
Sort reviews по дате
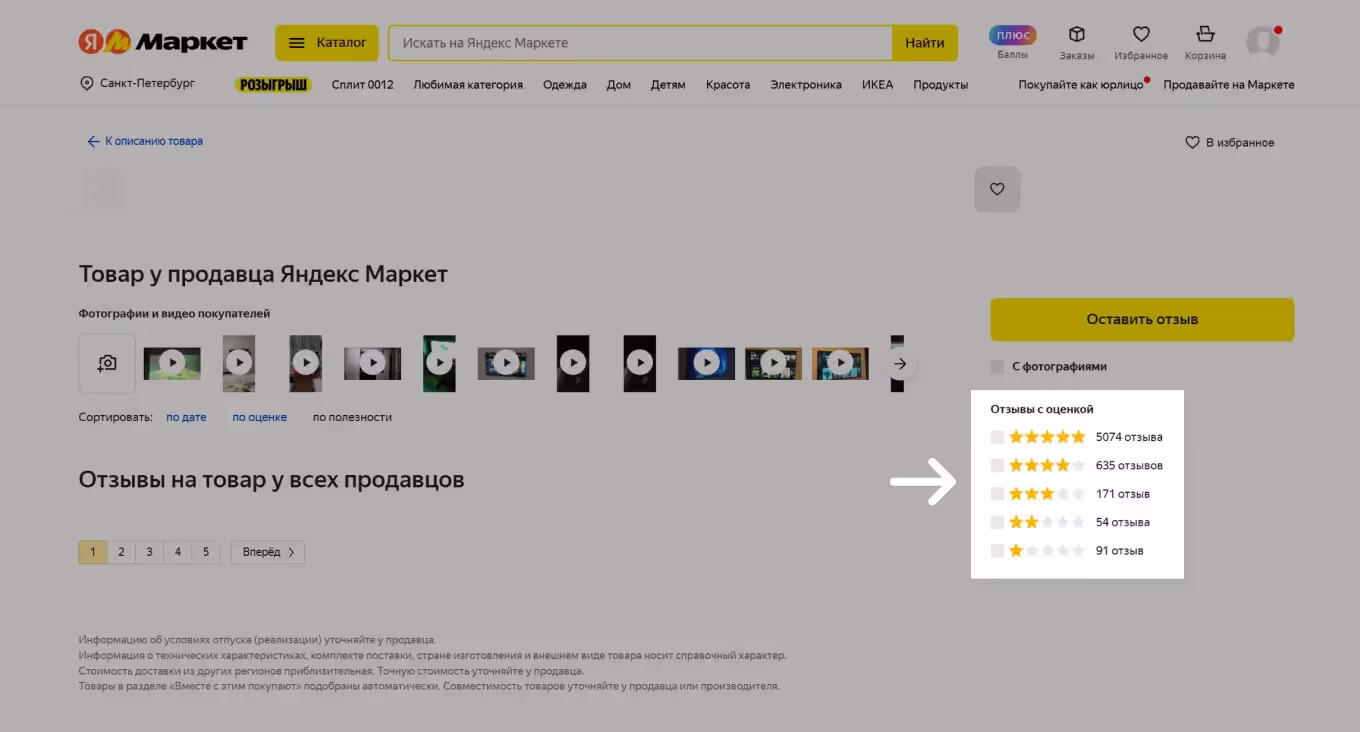pyautogui.click(x=186, y=417)
